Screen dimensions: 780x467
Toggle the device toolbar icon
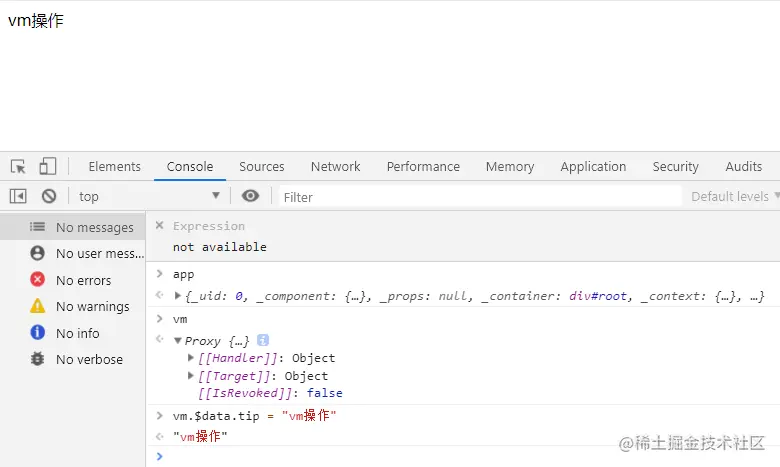[x=48, y=167]
